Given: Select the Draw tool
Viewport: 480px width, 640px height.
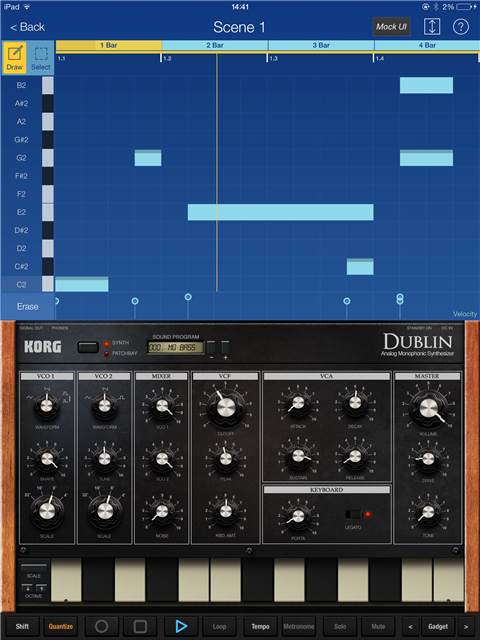Looking at the screenshot, I should 14,58.
